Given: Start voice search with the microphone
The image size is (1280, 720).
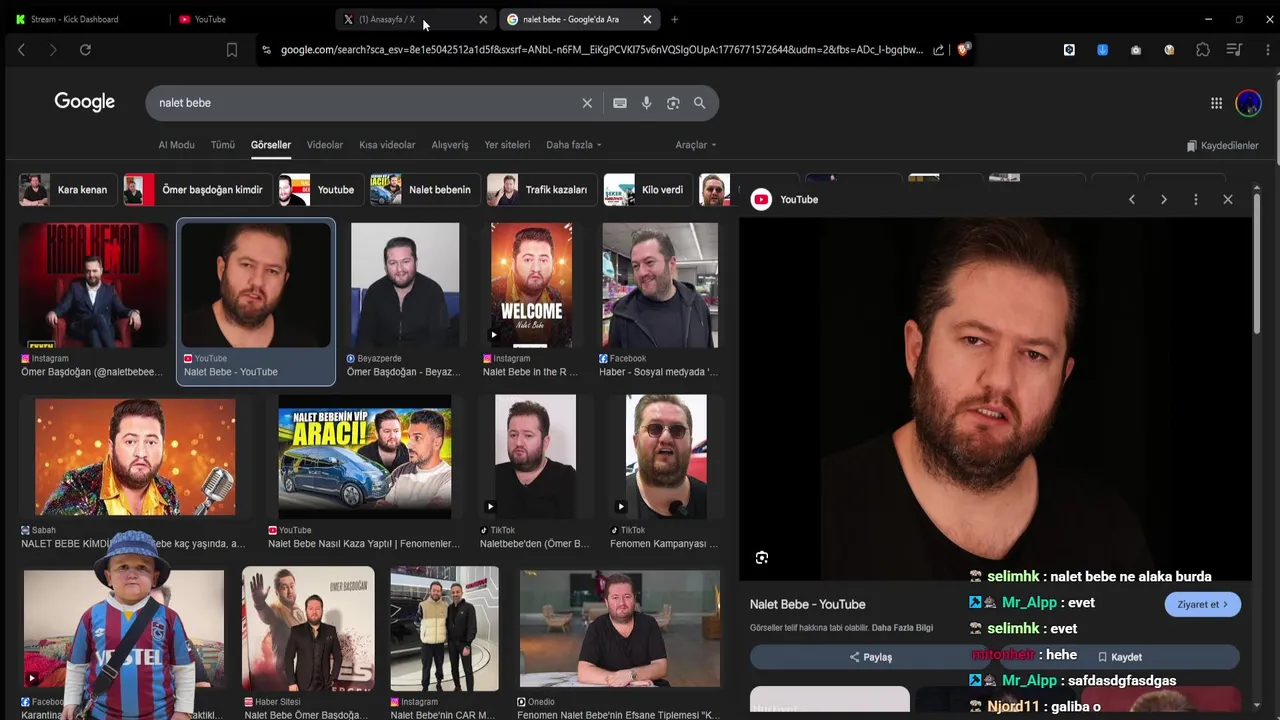Looking at the screenshot, I should coord(646,103).
